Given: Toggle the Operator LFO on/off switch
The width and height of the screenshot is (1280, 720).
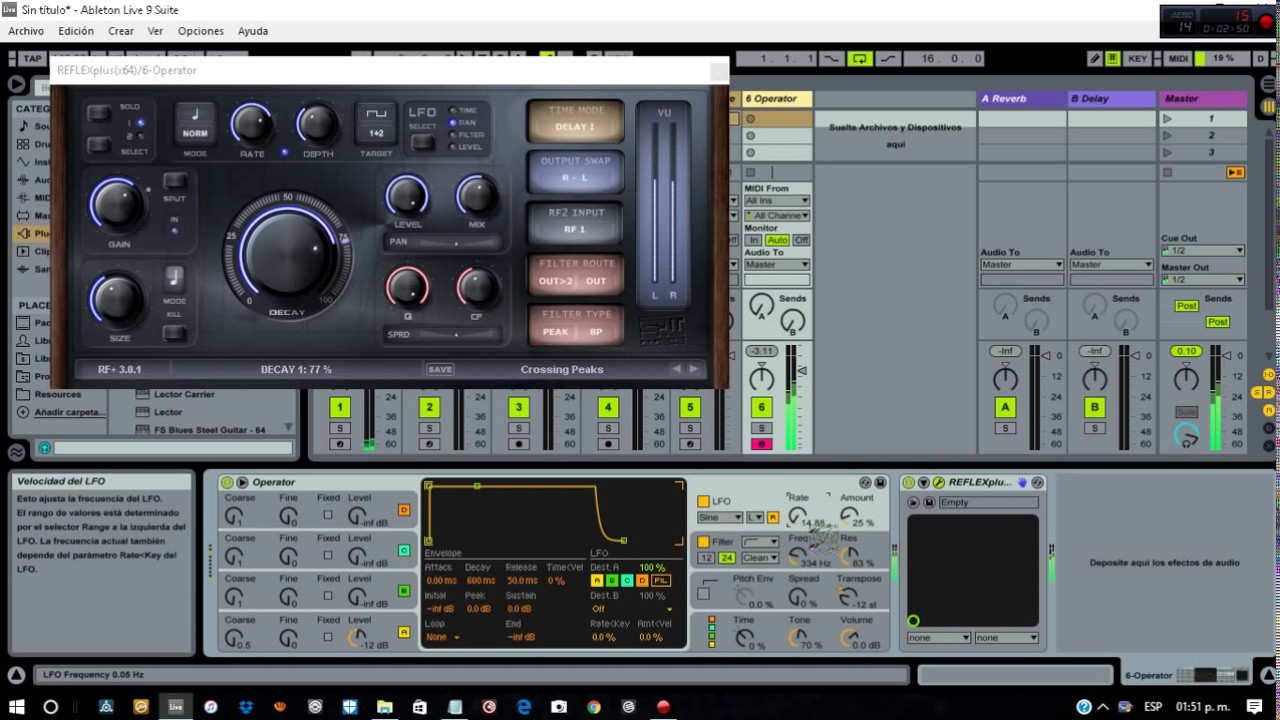Looking at the screenshot, I should (703, 501).
